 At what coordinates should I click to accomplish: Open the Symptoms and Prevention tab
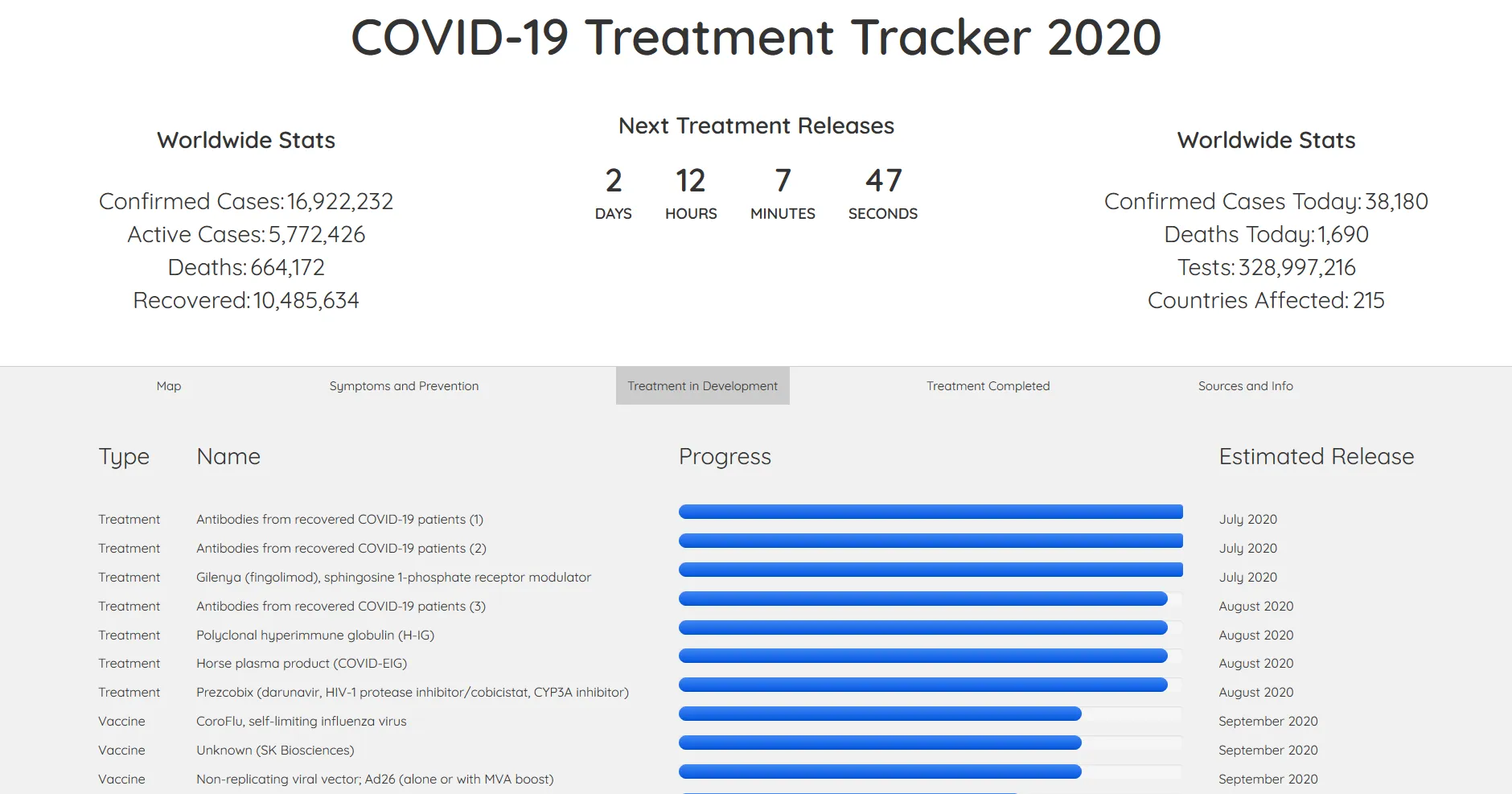[404, 385]
